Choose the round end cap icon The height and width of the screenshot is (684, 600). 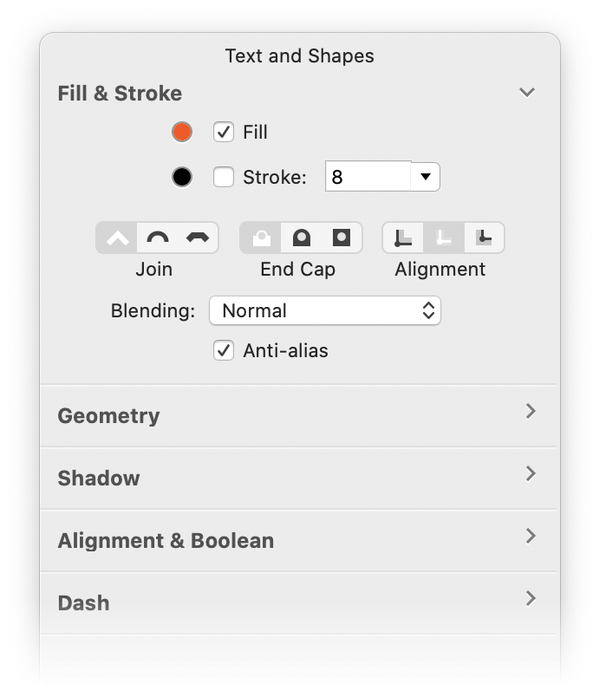coord(301,238)
